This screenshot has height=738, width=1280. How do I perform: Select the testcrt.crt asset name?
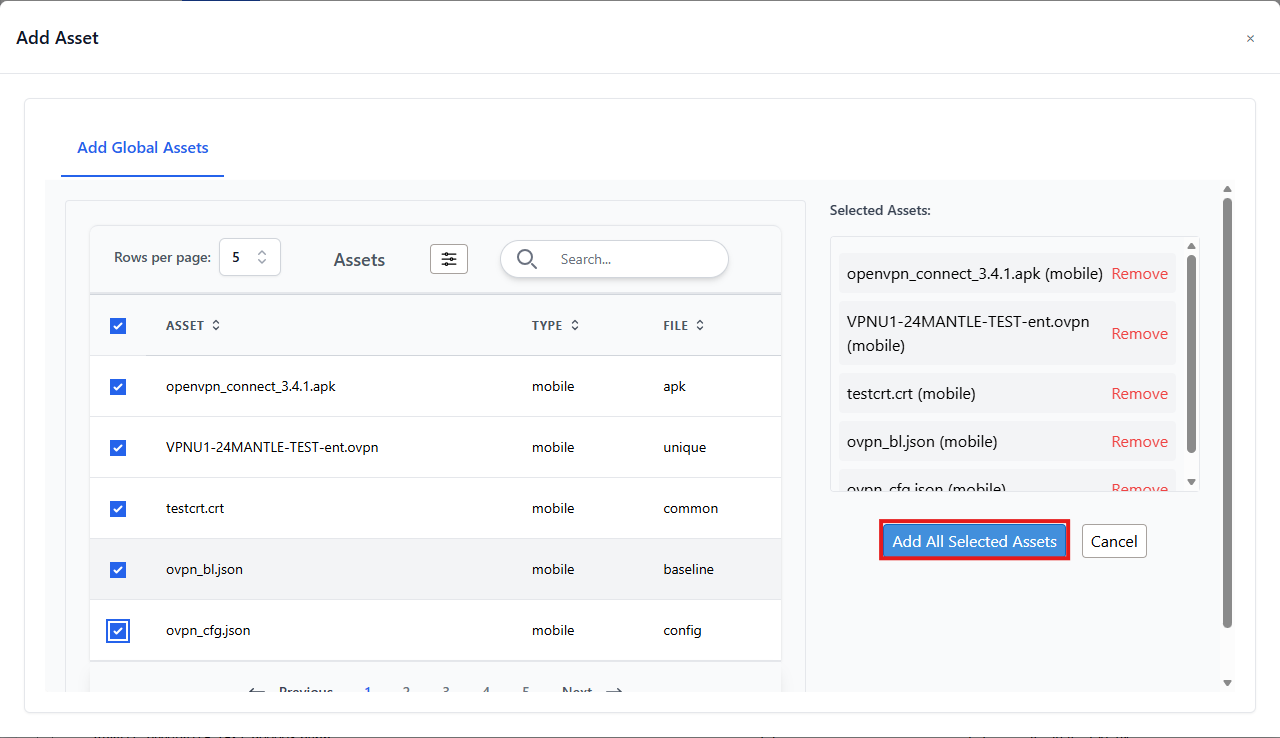(x=195, y=509)
